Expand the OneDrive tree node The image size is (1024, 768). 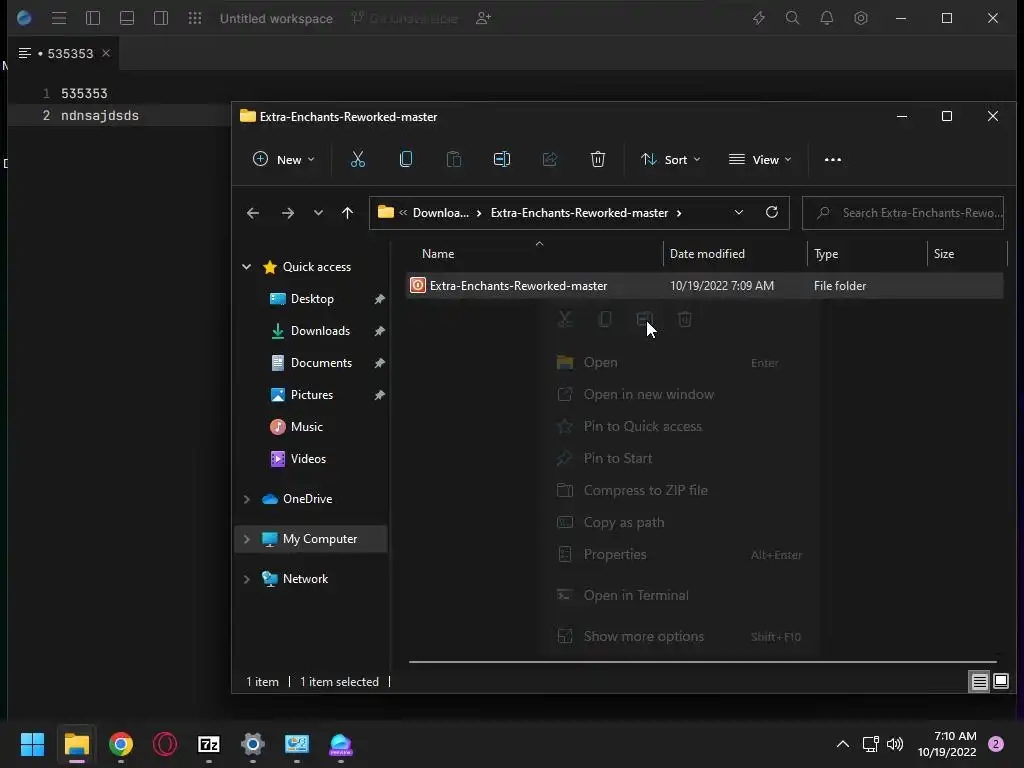(x=246, y=499)
